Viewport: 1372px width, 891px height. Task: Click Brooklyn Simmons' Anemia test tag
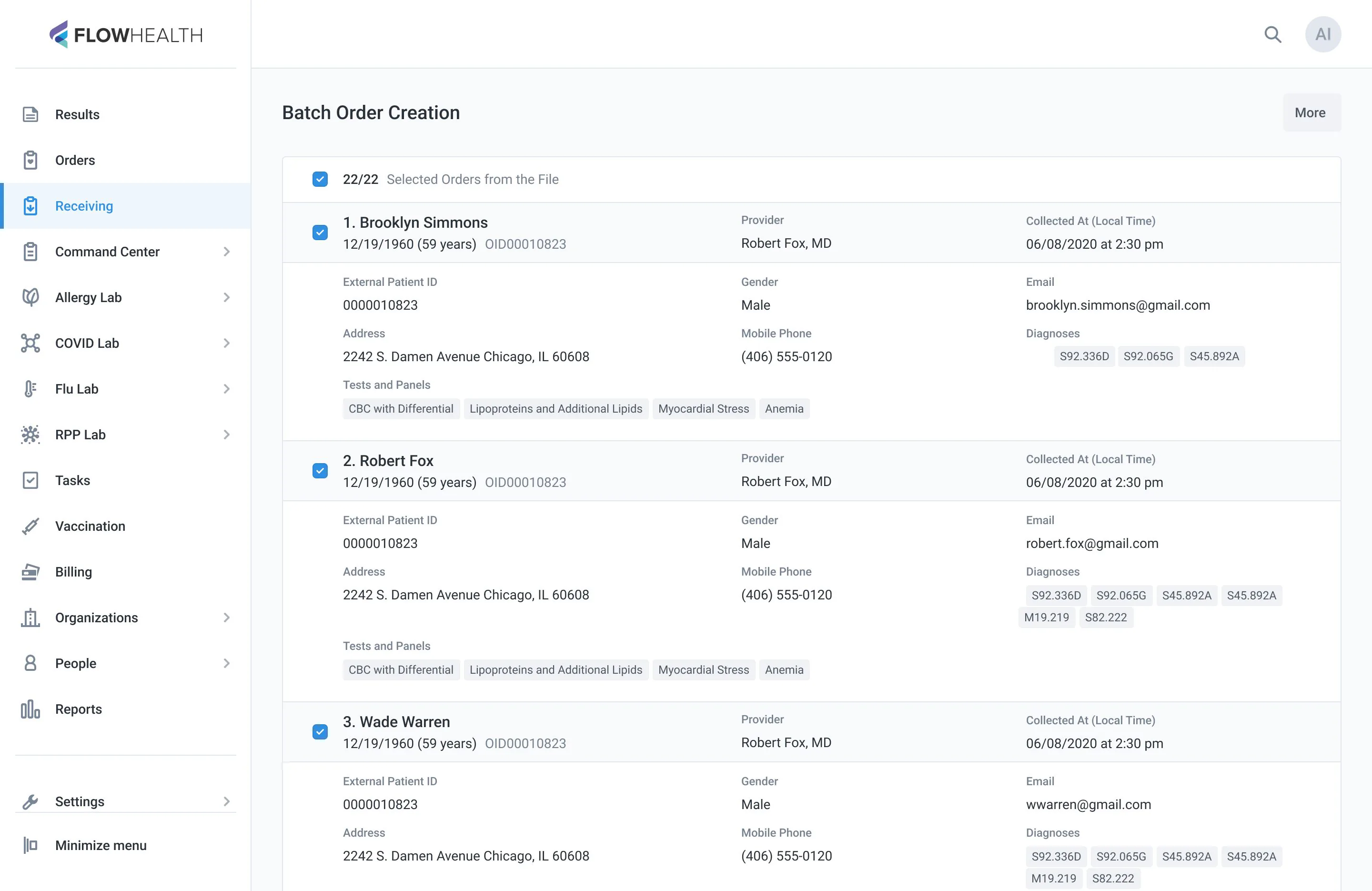point(784,409)
